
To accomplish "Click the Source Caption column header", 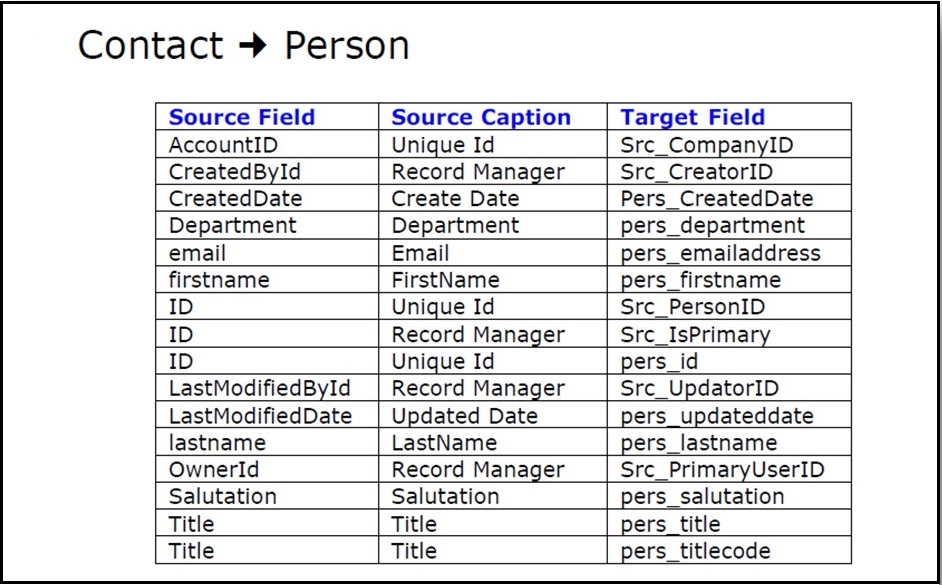I will click(493, 117).
